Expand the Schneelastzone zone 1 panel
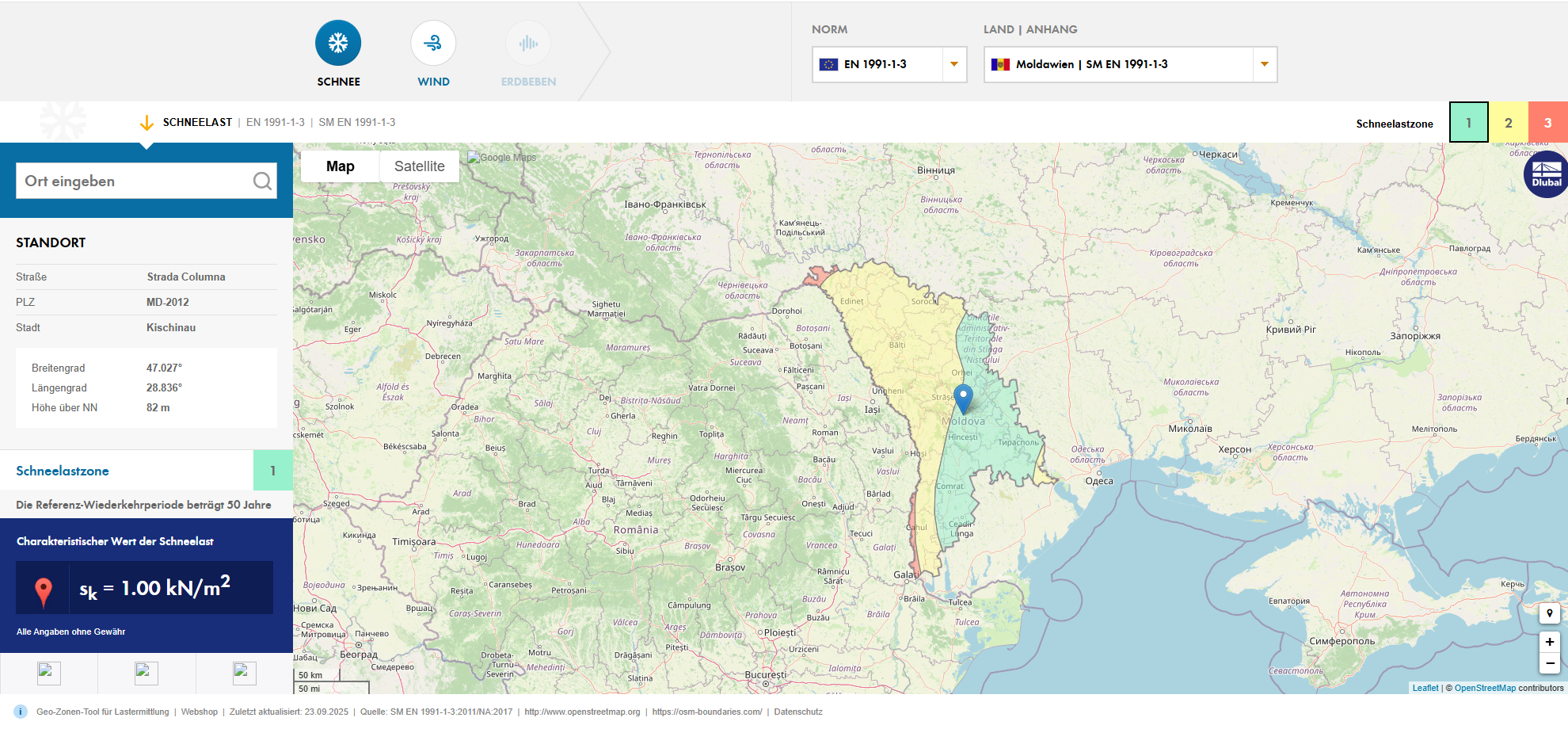This screenshot has height=729, width=1568. pos(272,470)
